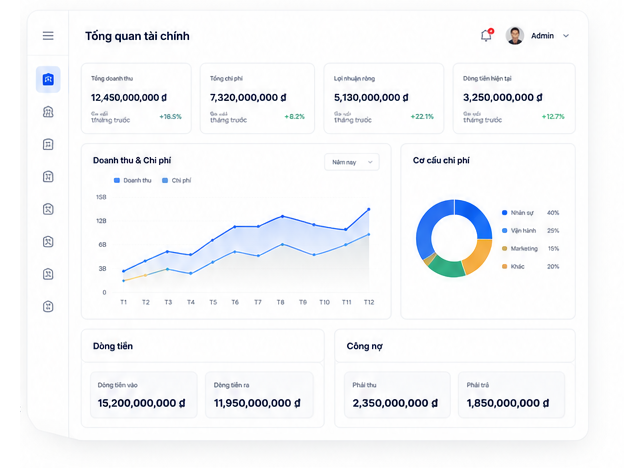Click the 40% Nhân sự percentage
The height and width of the screenshot is (468, 624).
553,213
